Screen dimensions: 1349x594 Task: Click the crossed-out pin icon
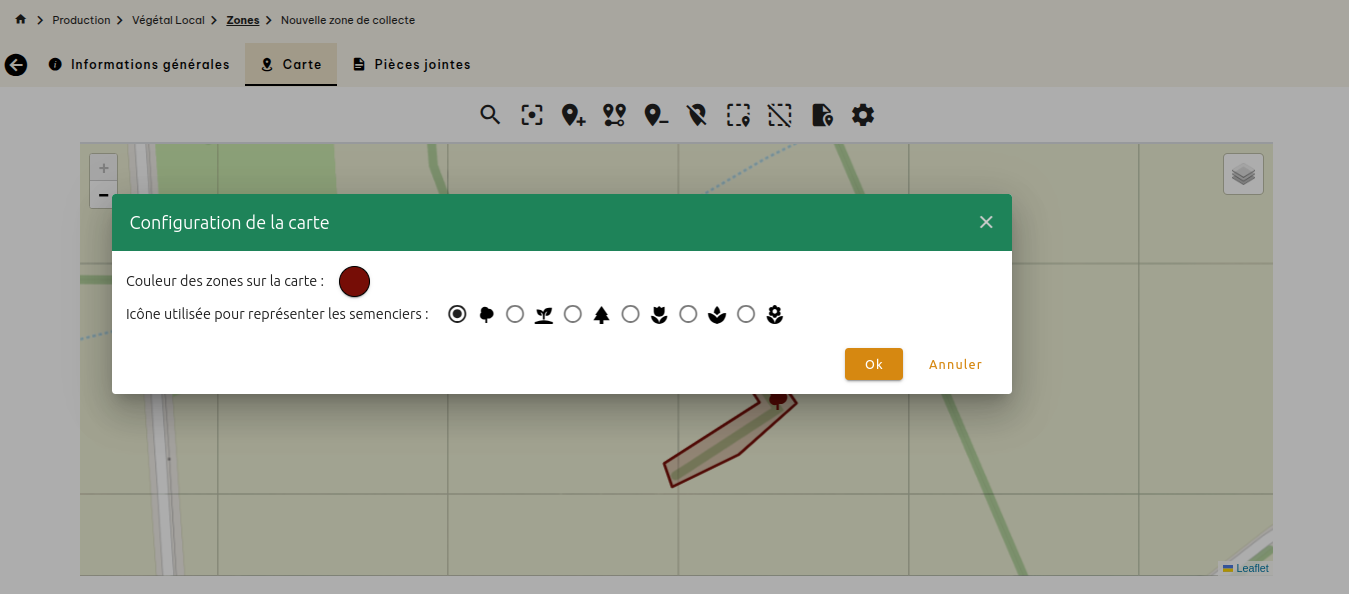pyautogui.click(x=697, y=115)
